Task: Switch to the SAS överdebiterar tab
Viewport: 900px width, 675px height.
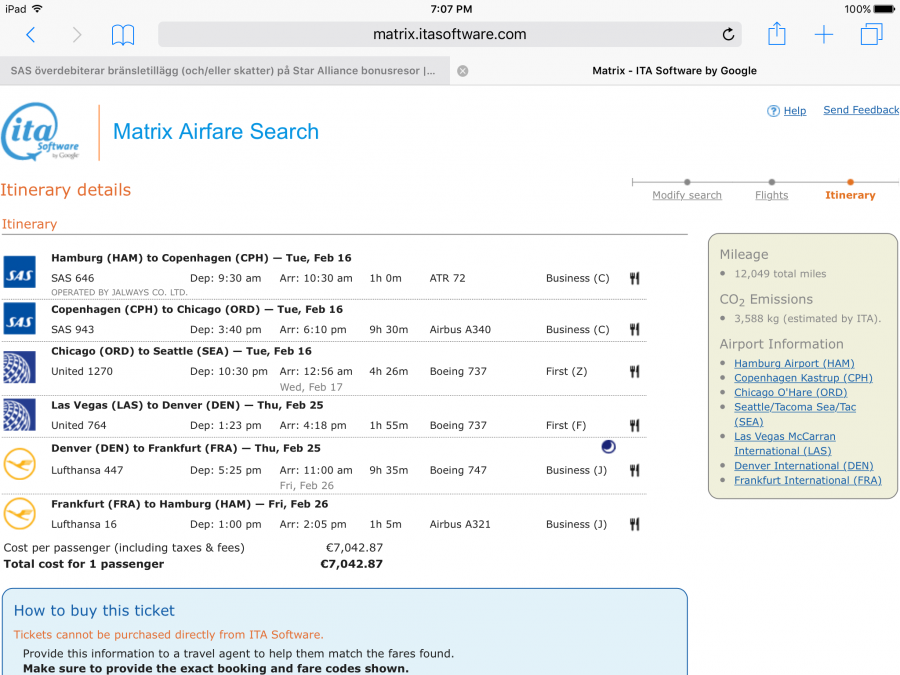Action: [x=223, y=71]
